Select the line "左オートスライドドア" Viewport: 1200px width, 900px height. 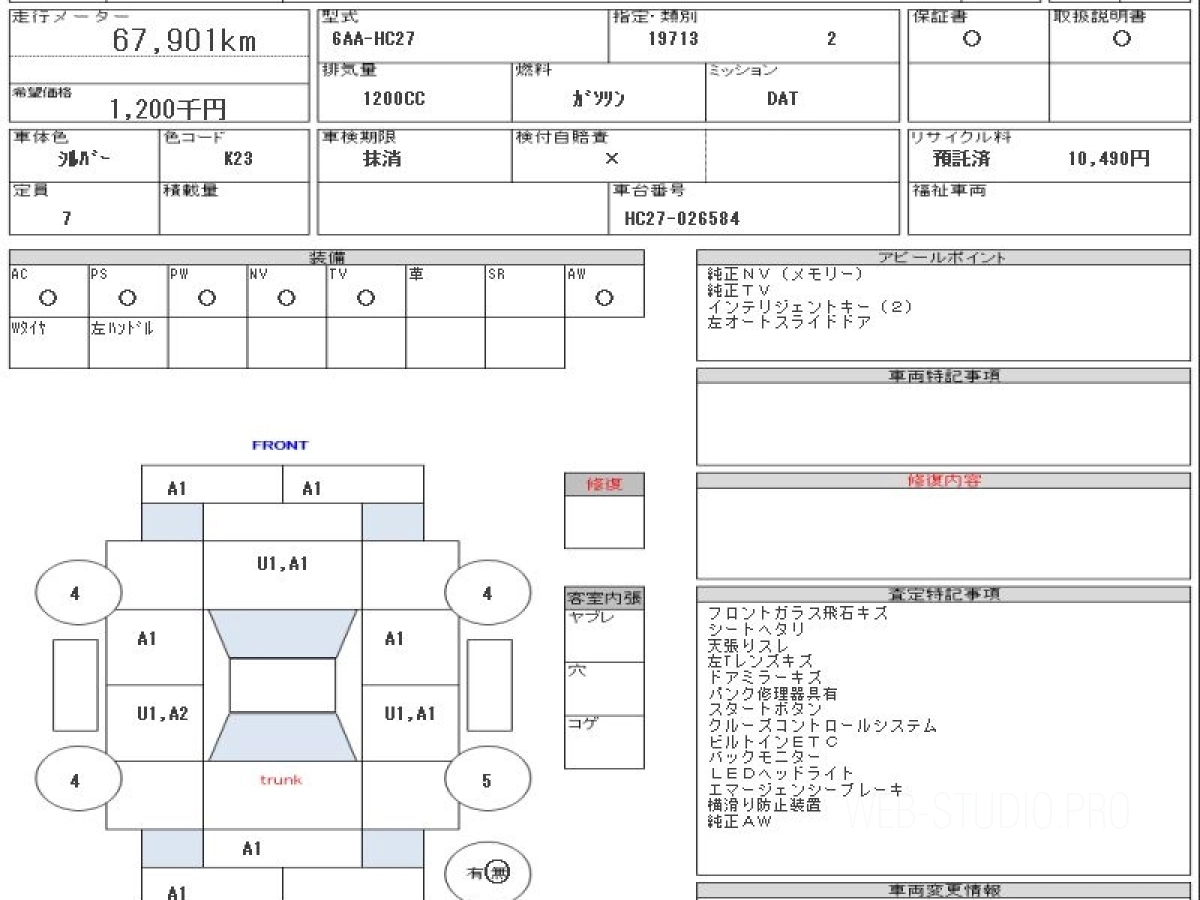pyautogui.click(x=788, y=322)
